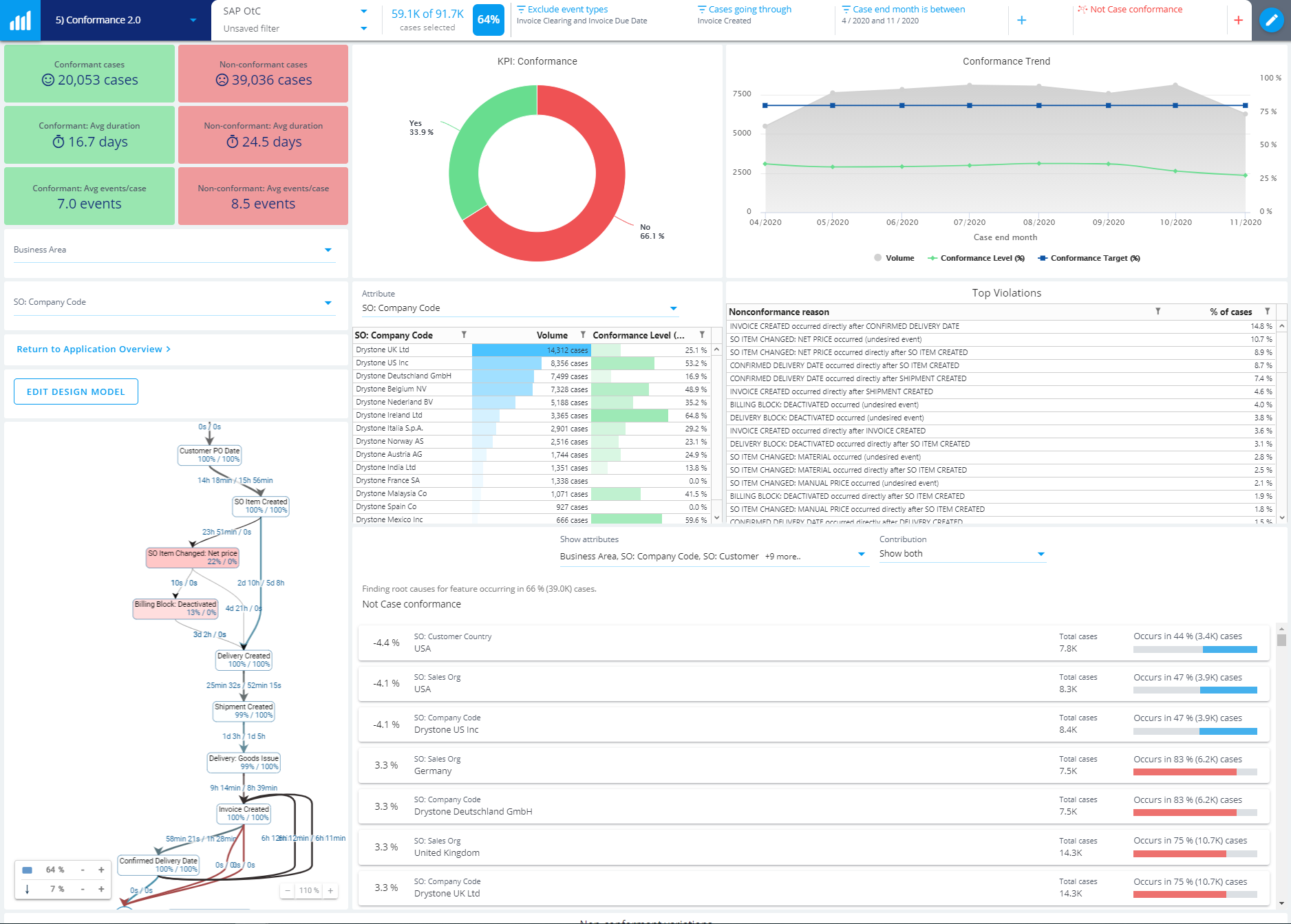The image size is (1291, 924).
Task: Open the Case end month is between filter
Action: tap(904, 14)
